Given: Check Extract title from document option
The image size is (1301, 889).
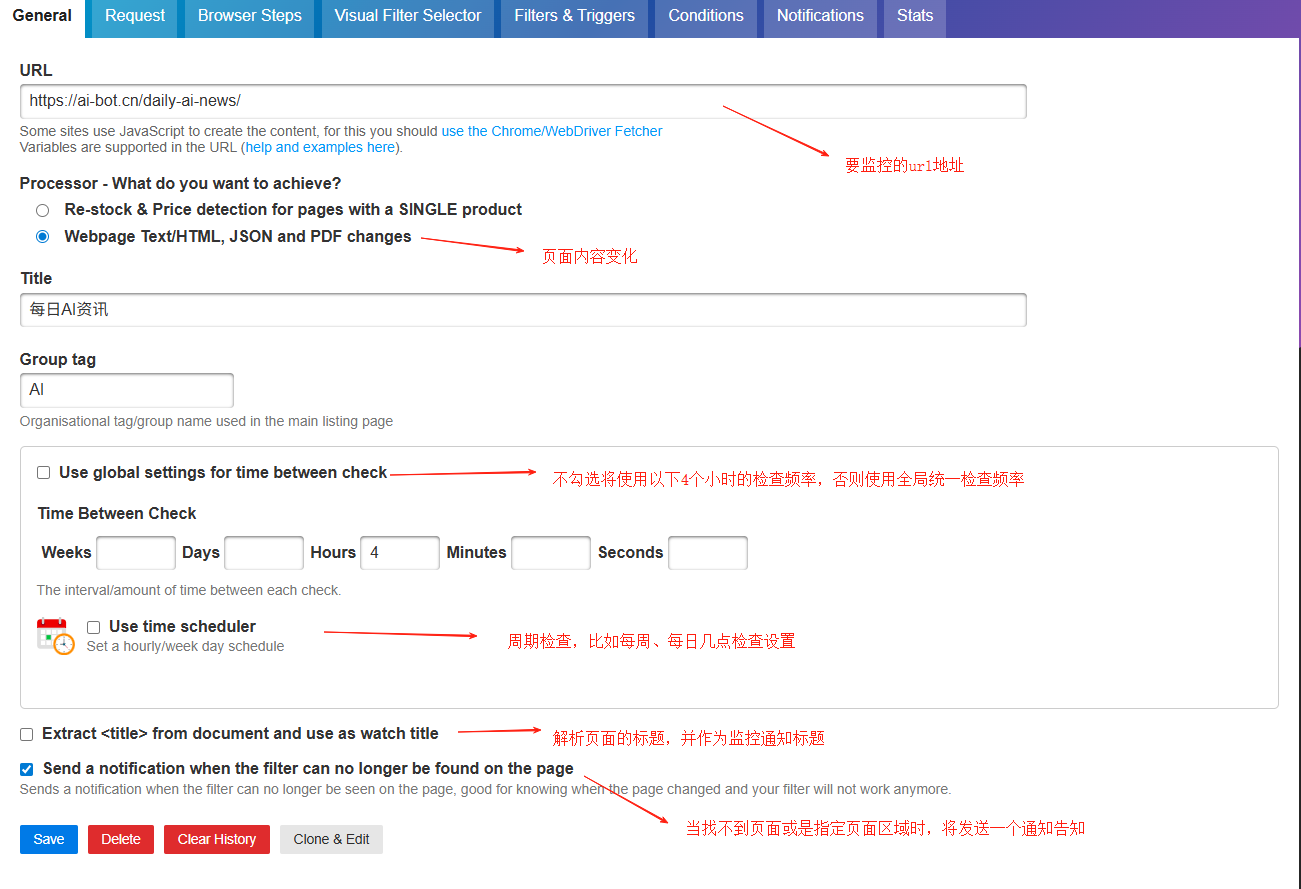Looking at the screenshot, I should (x=27, y=734).
